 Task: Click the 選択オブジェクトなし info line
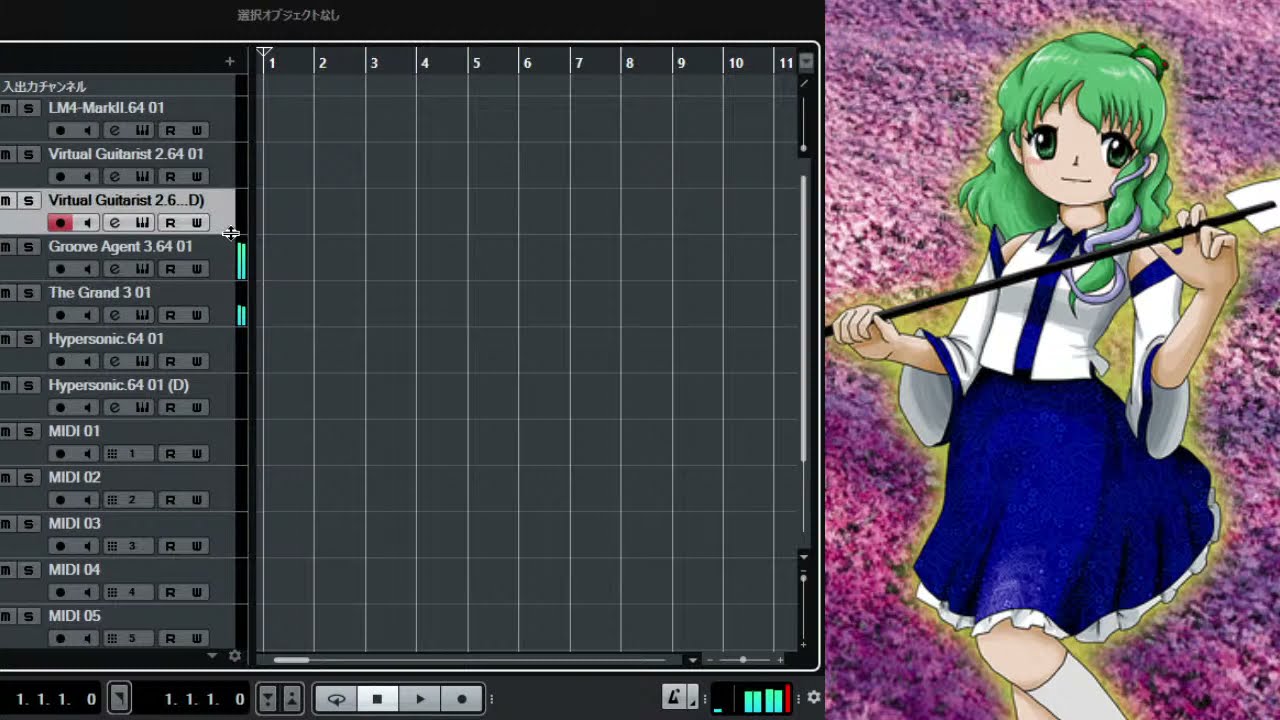point(288,15)
